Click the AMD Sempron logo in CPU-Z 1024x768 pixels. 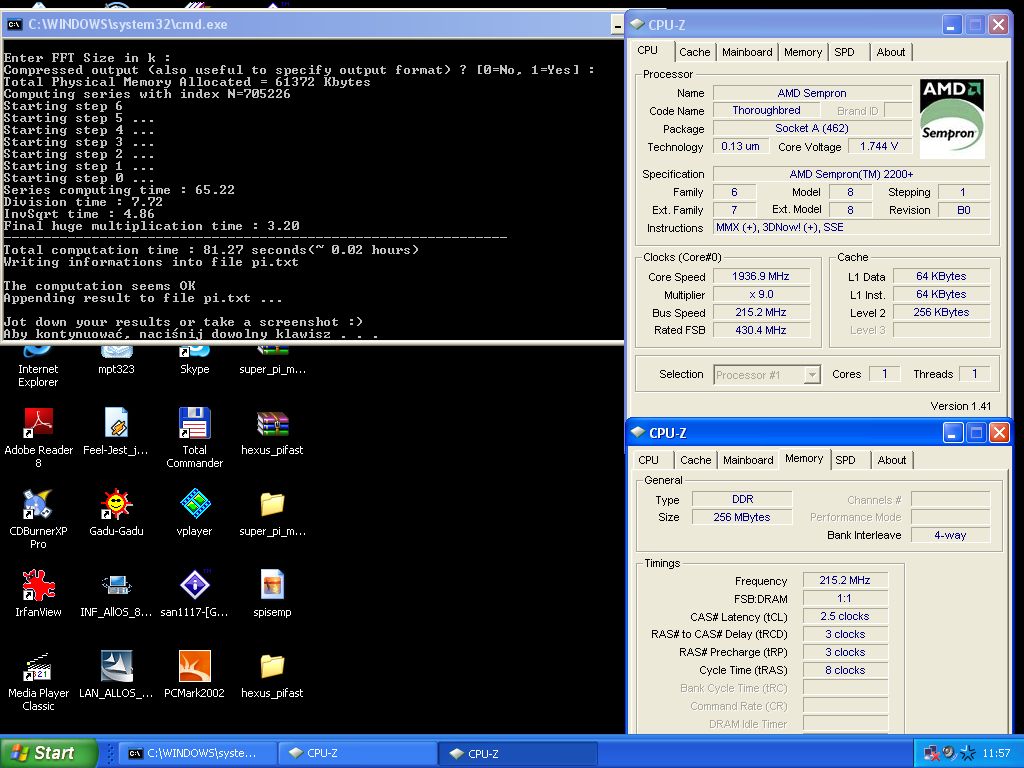pyautogui.click(x=952, y=118)
